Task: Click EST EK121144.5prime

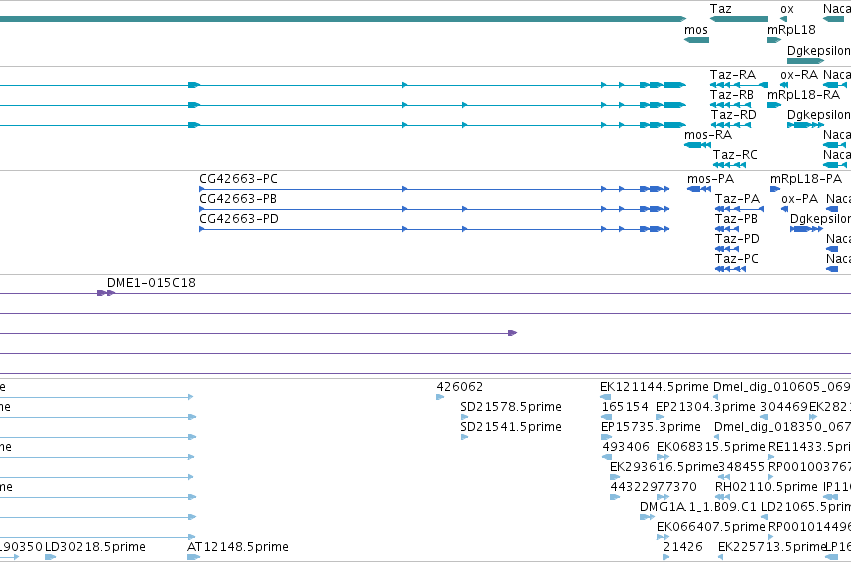Action: (654, 387)
